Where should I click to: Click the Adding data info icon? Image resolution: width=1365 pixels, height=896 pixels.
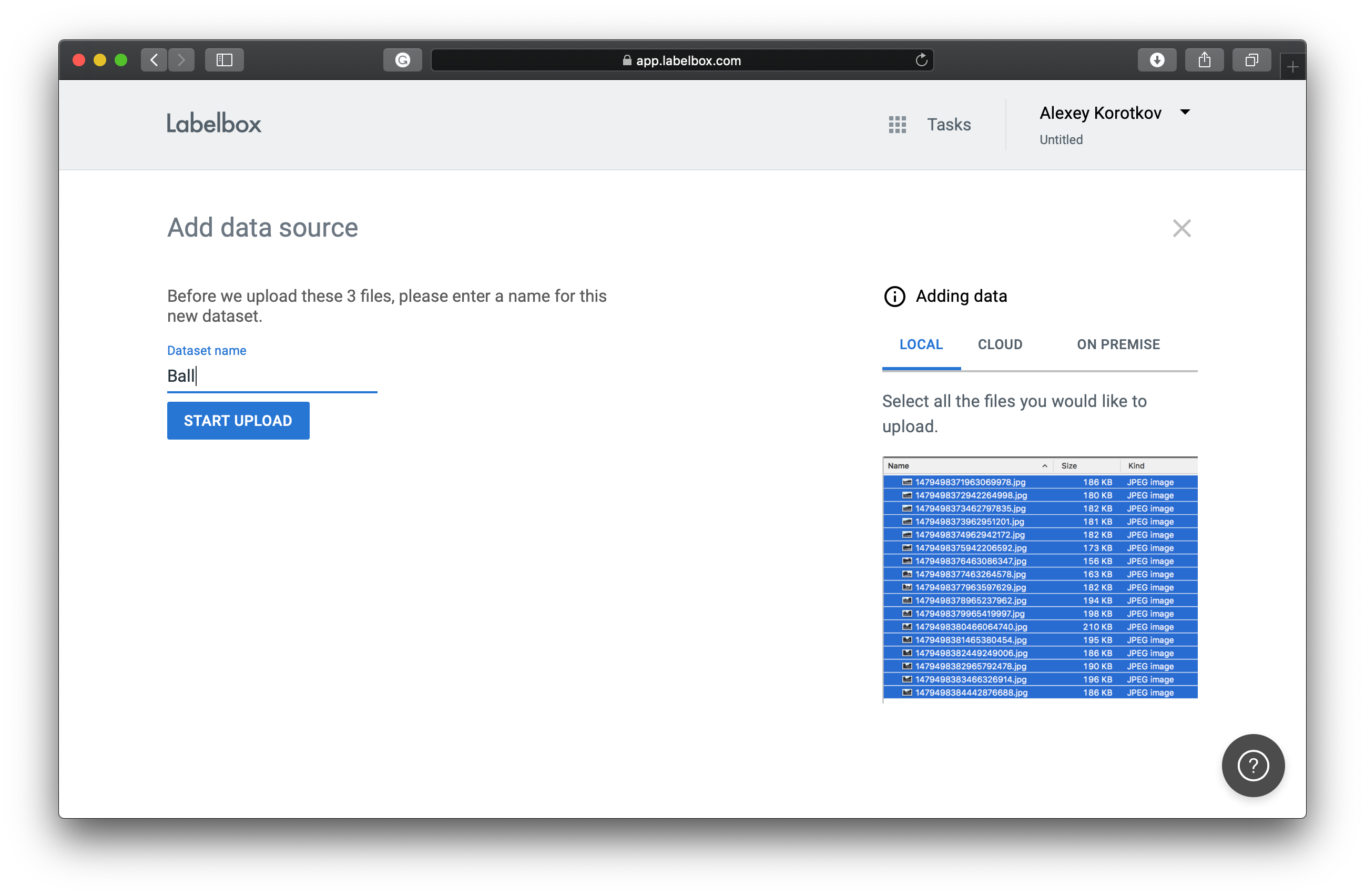coord(894,297)
